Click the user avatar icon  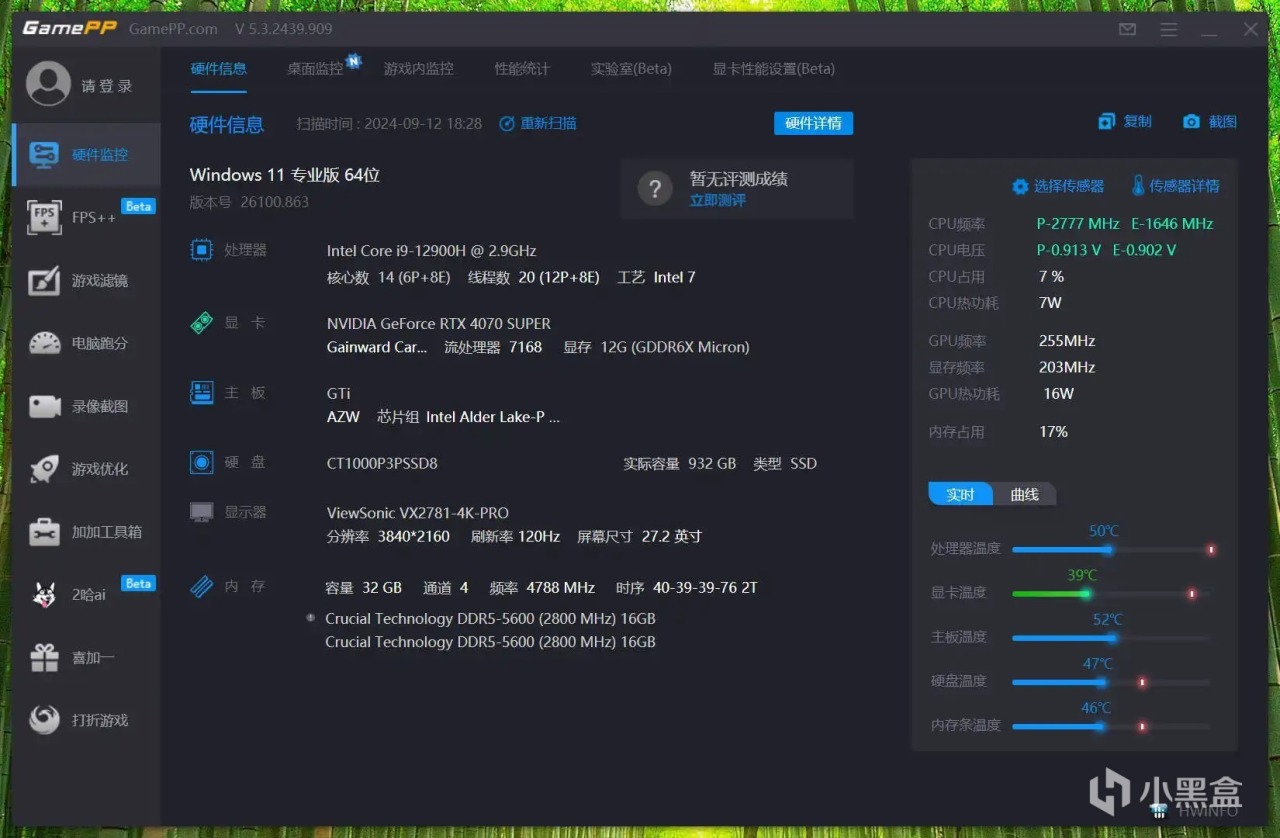click(48, 84)
